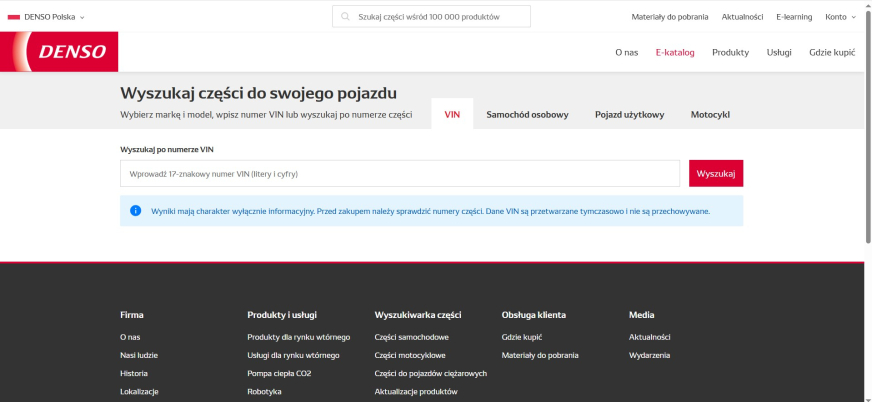Go to E-learning link
The height and width of the screenshot is (402, 872).
[794, 17]
